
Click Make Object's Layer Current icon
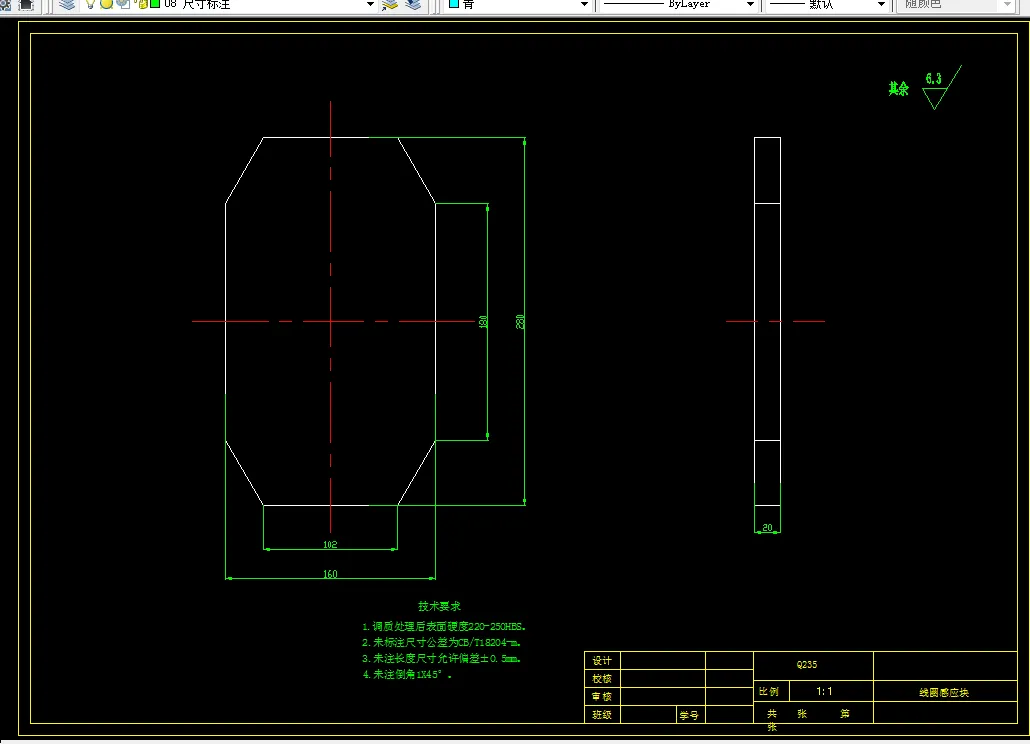click(x=390, y=5)
